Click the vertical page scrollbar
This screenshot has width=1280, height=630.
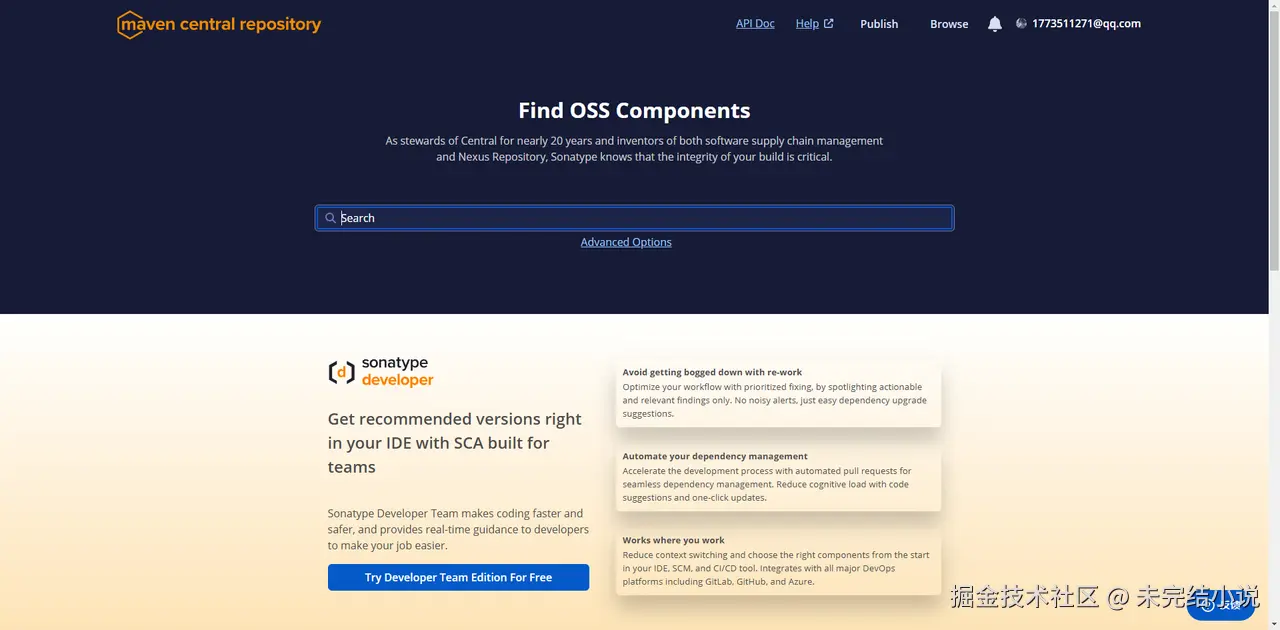[1274, 140]
